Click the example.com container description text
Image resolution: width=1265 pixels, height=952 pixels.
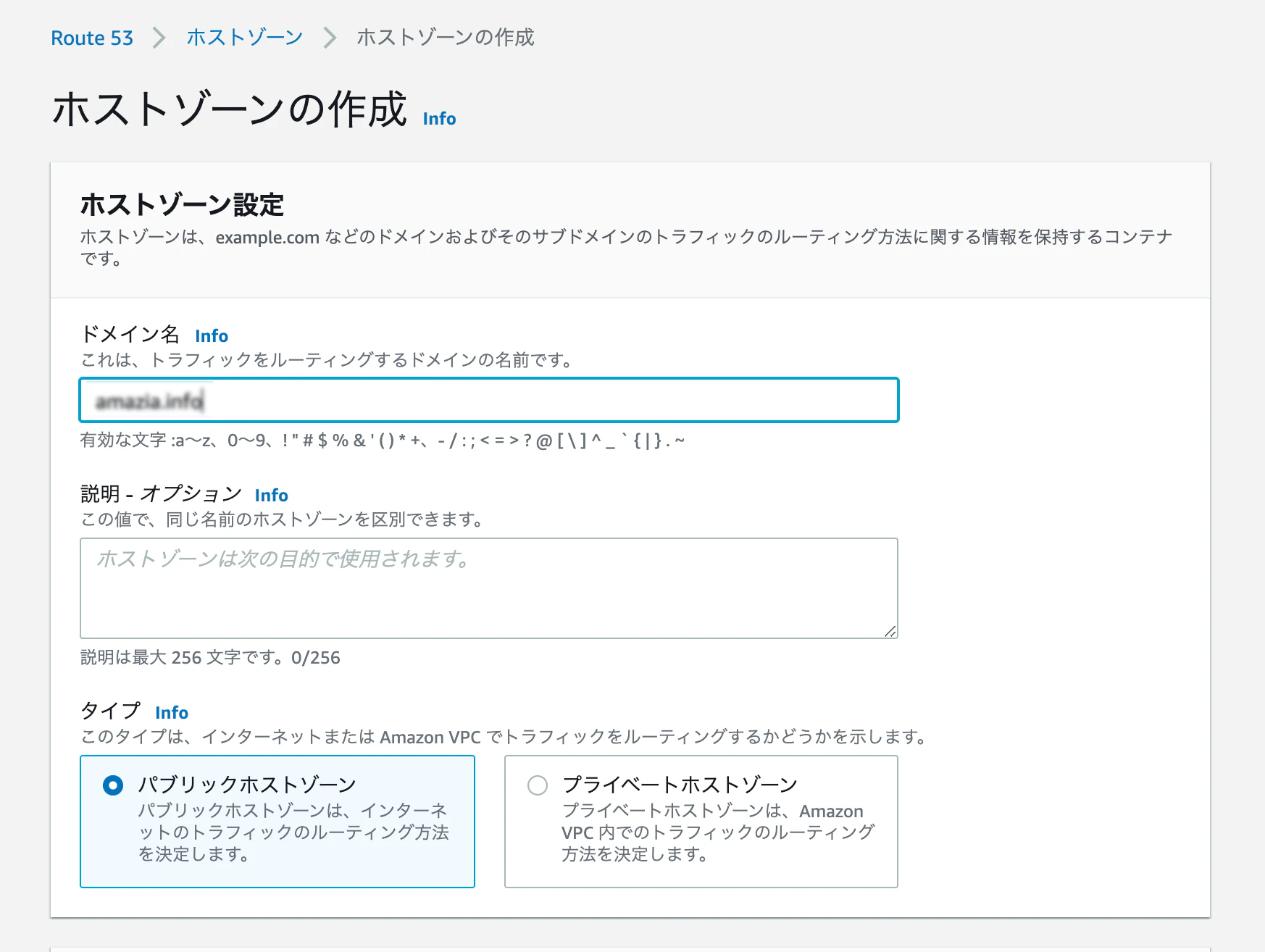[x=626, y=248]
